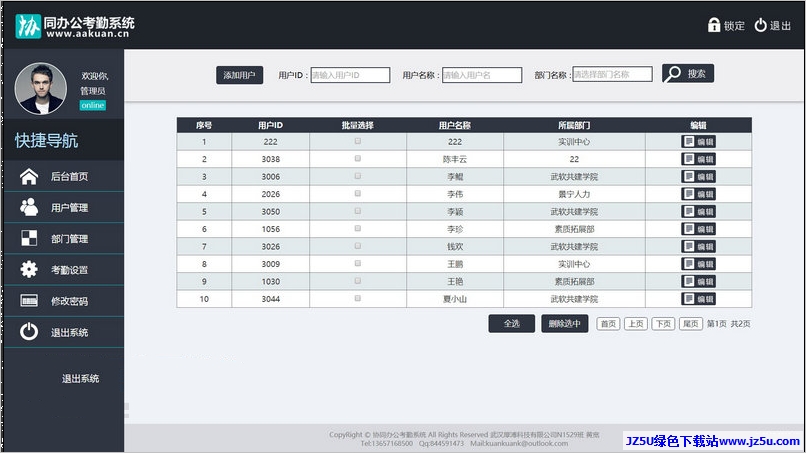
Task: Edit the user with ID 1030
Action: 699,281
